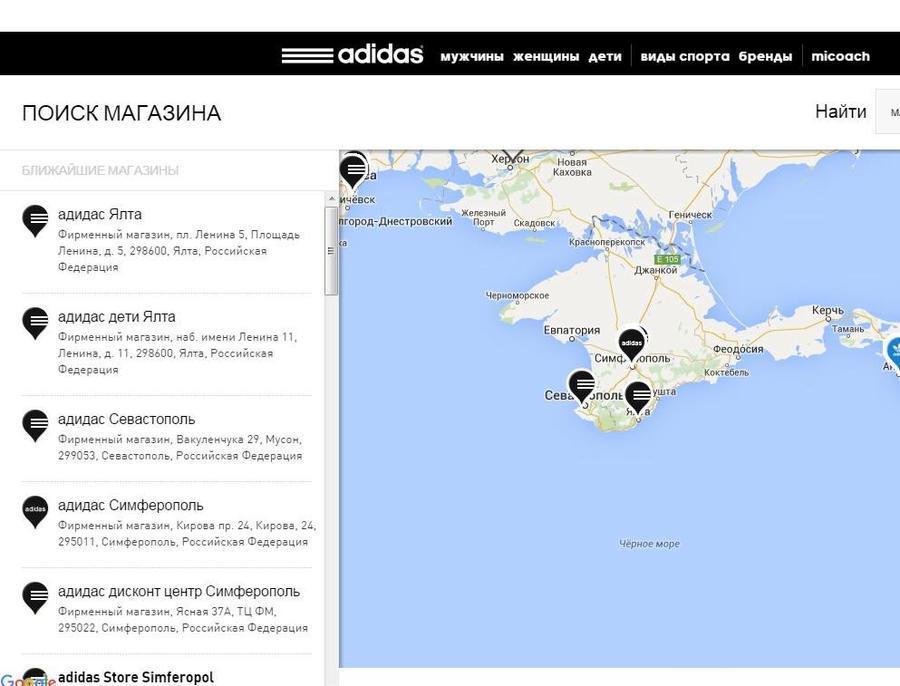The height and width of the screenshot is (686, 900).
Task: Click the Черноморское label on the map
Action: (x=517, y=296)
